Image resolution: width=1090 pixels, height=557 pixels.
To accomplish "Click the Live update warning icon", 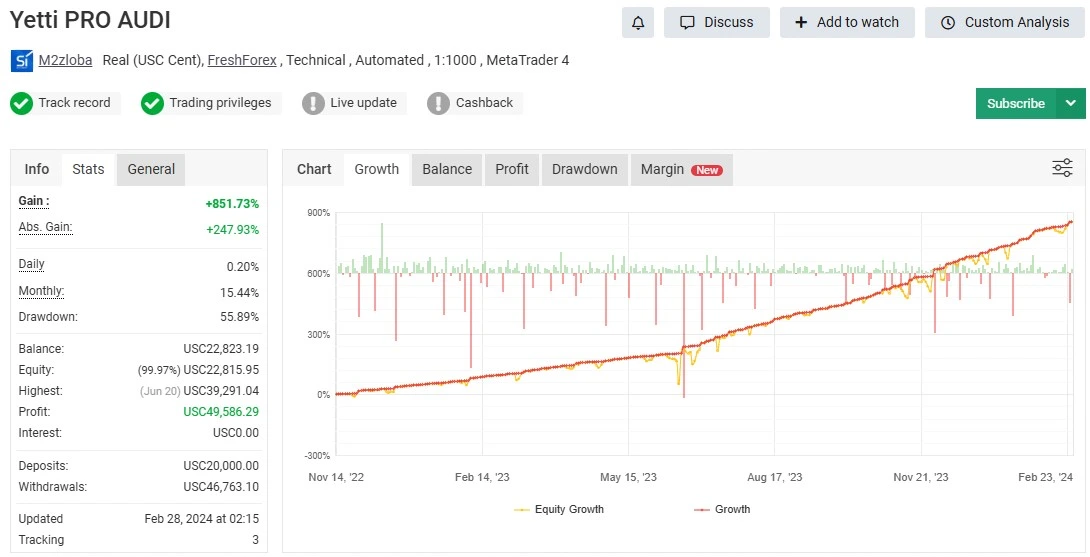I will [x=314, y=103].
